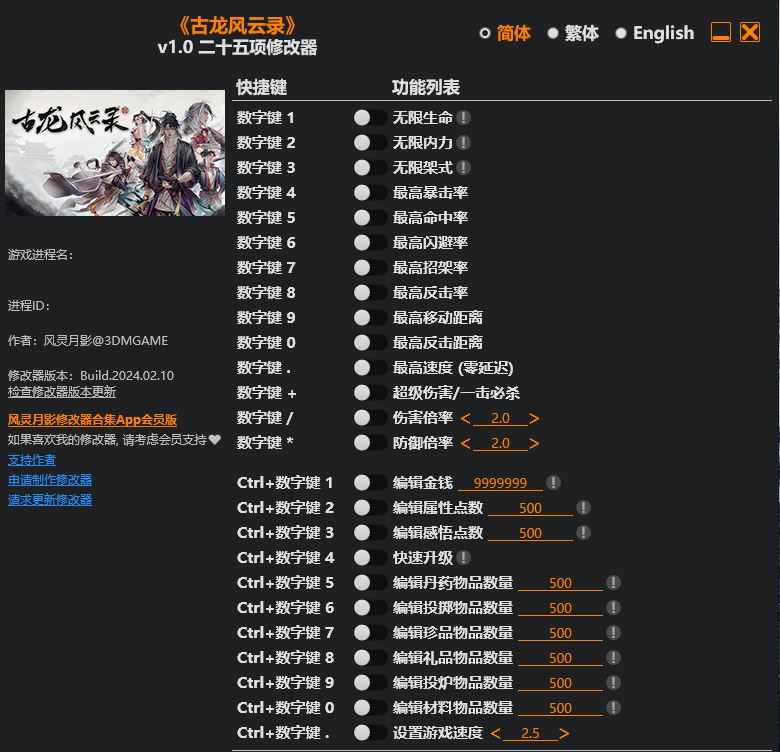This screenshot has width=780, height=752.
Task: Click the 设置游戏速度 value 2.5
Action: click(530, 733)
